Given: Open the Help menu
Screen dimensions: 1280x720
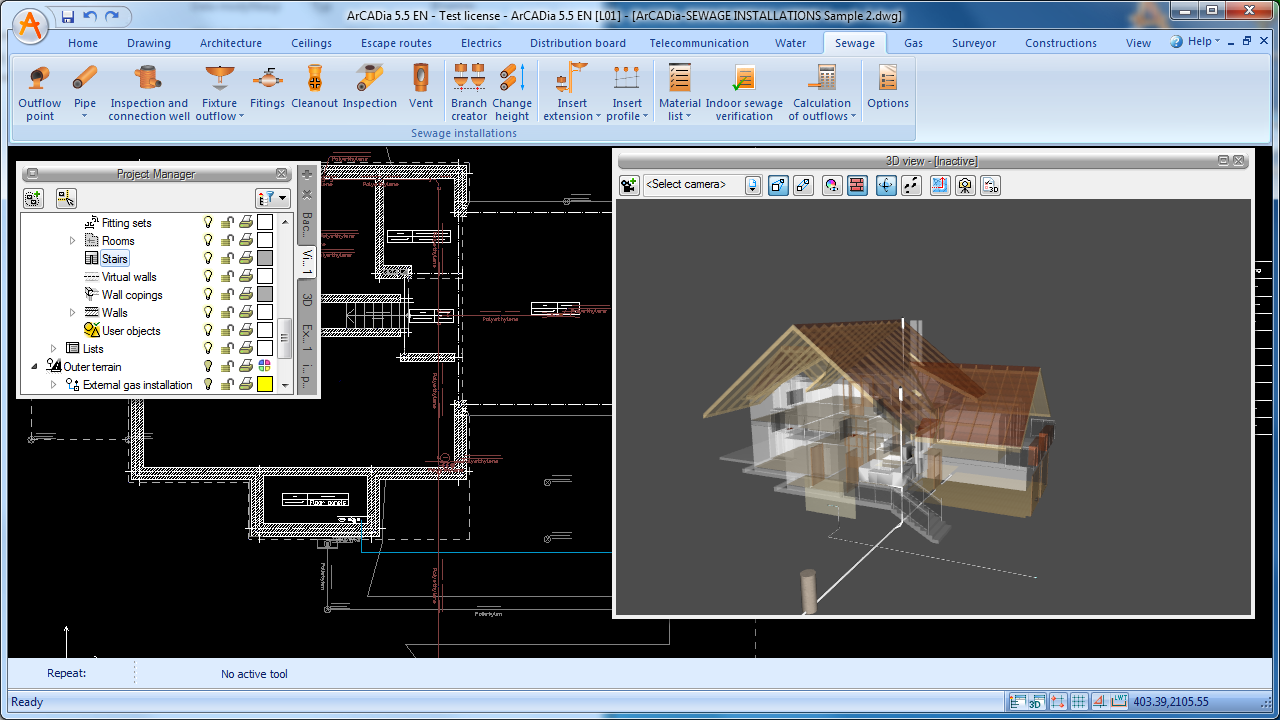Looking at the screenshot, I should pyautogui.click(x=1196, y=42).
